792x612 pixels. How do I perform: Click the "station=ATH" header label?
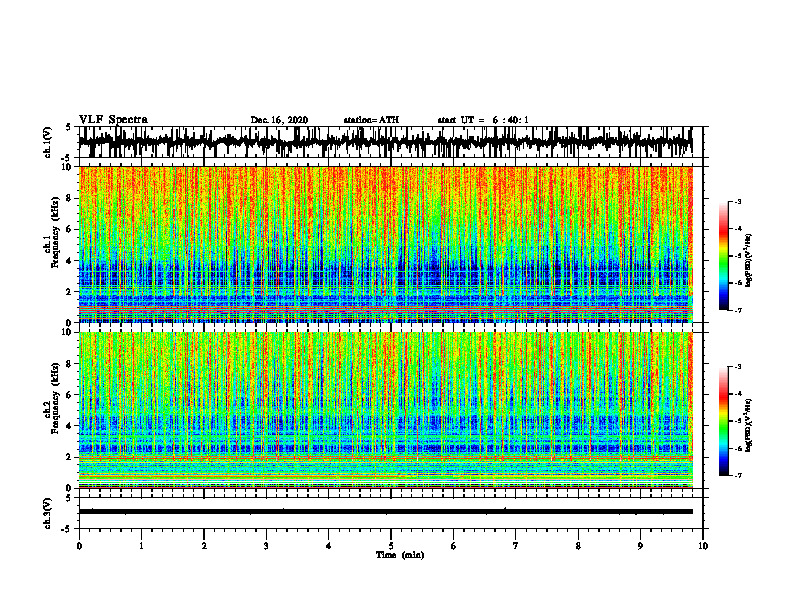point(371,120)
